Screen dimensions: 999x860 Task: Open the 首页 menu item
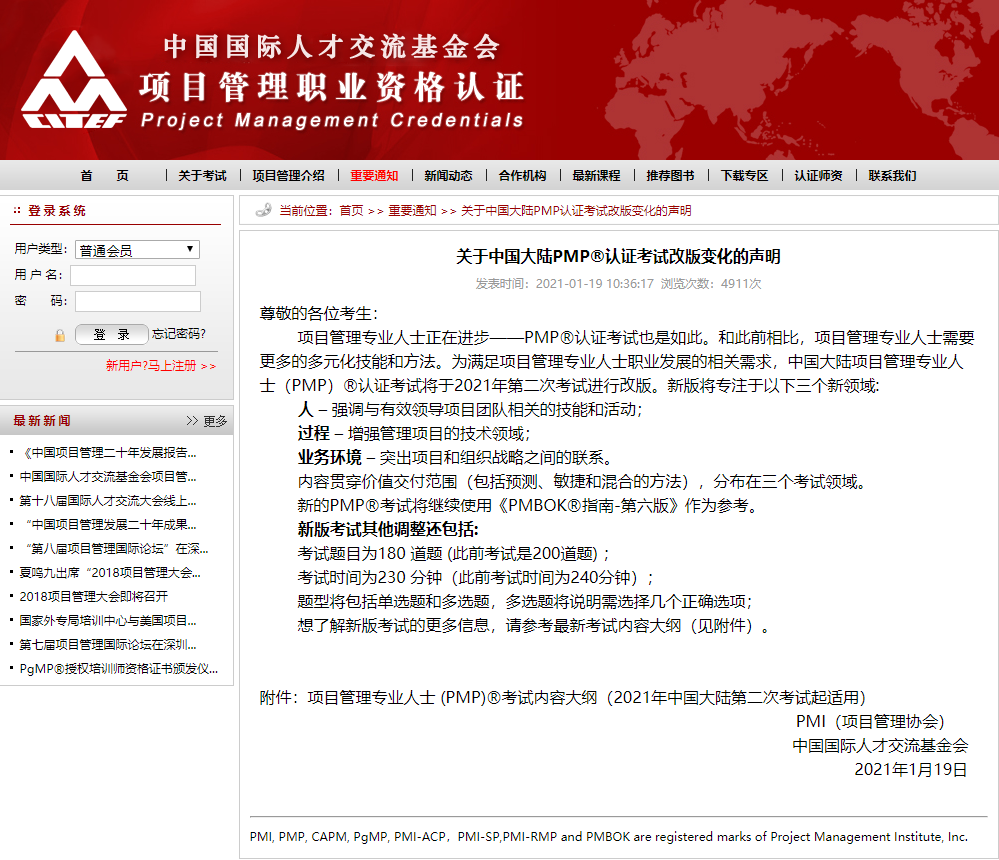click(104, 176)
